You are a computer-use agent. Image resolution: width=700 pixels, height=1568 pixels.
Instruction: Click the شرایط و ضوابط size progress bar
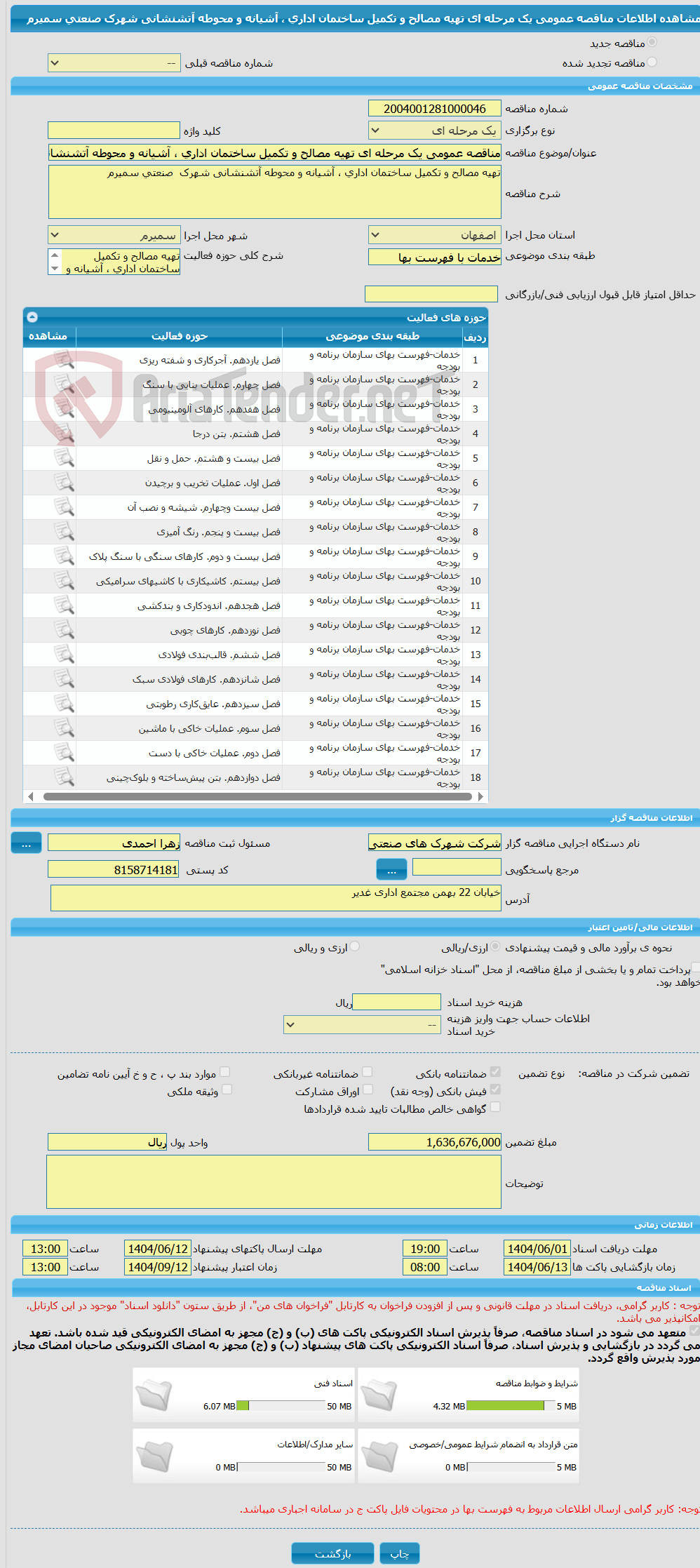point(511,1406)
